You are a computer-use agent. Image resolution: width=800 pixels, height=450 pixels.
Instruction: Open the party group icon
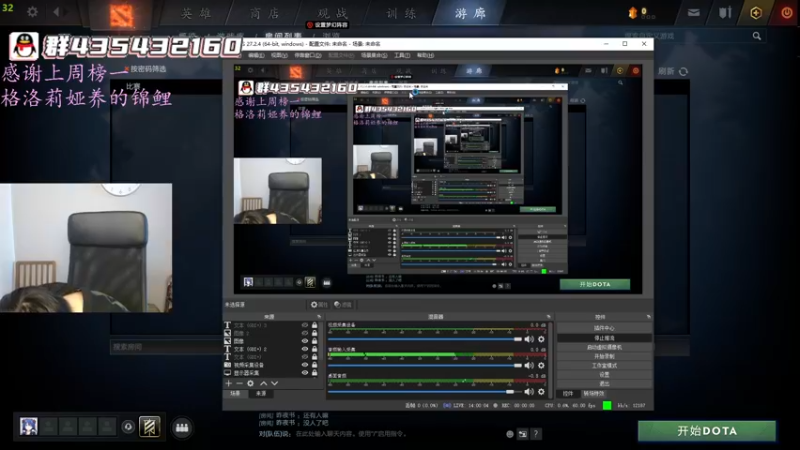(x=182, y=428)
